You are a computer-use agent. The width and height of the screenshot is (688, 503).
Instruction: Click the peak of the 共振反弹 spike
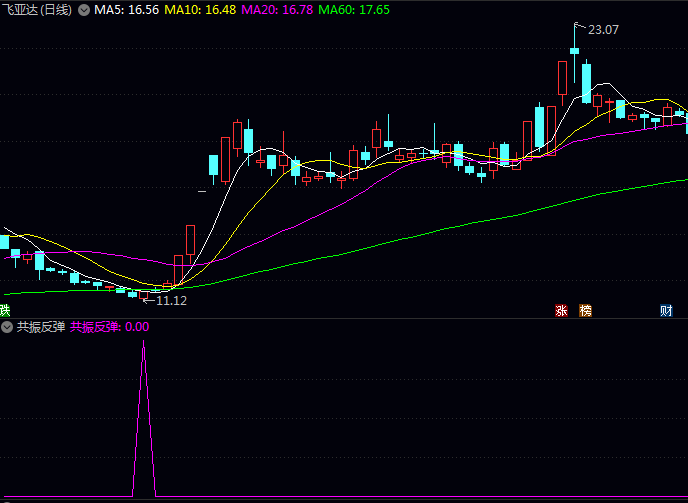[144, 343]
